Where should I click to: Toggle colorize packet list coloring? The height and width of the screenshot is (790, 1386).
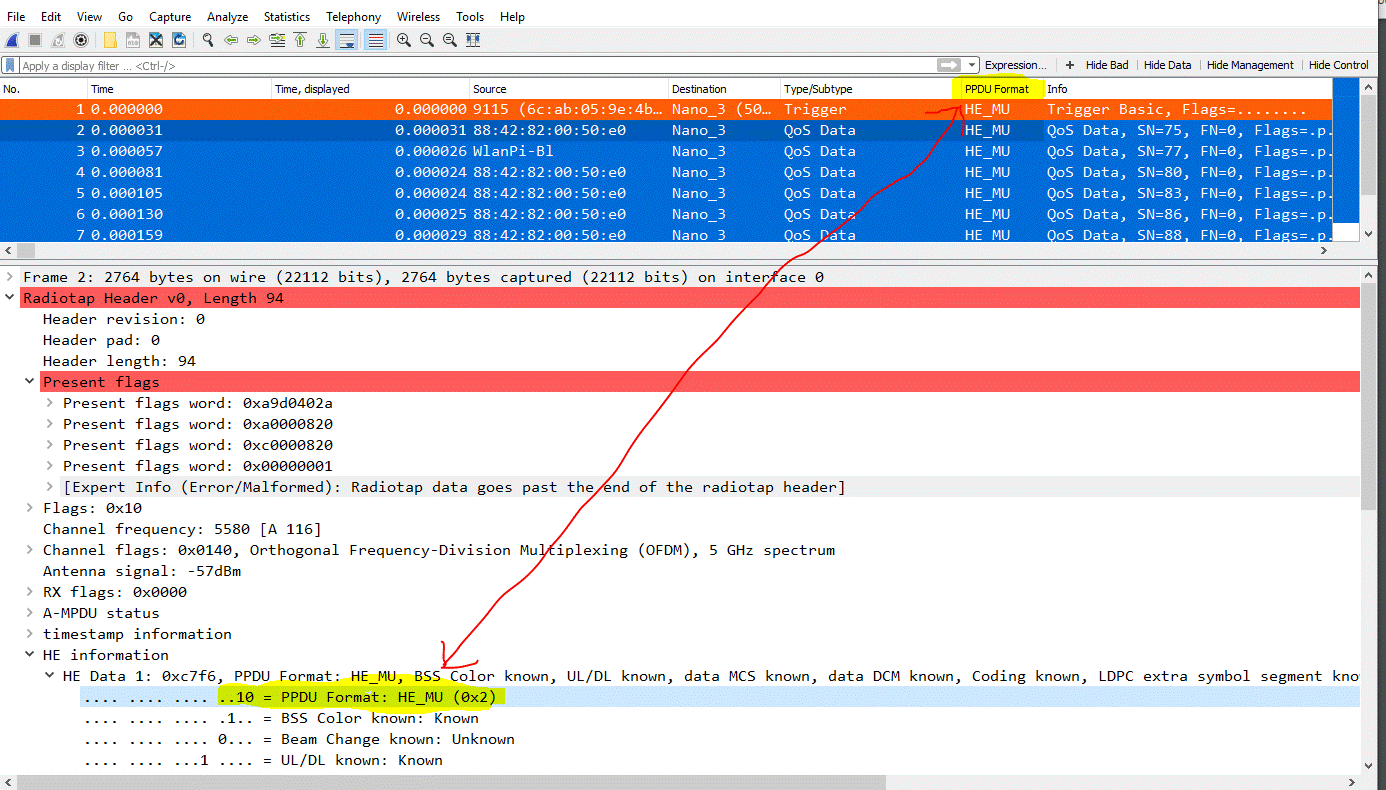pos(374,40)
